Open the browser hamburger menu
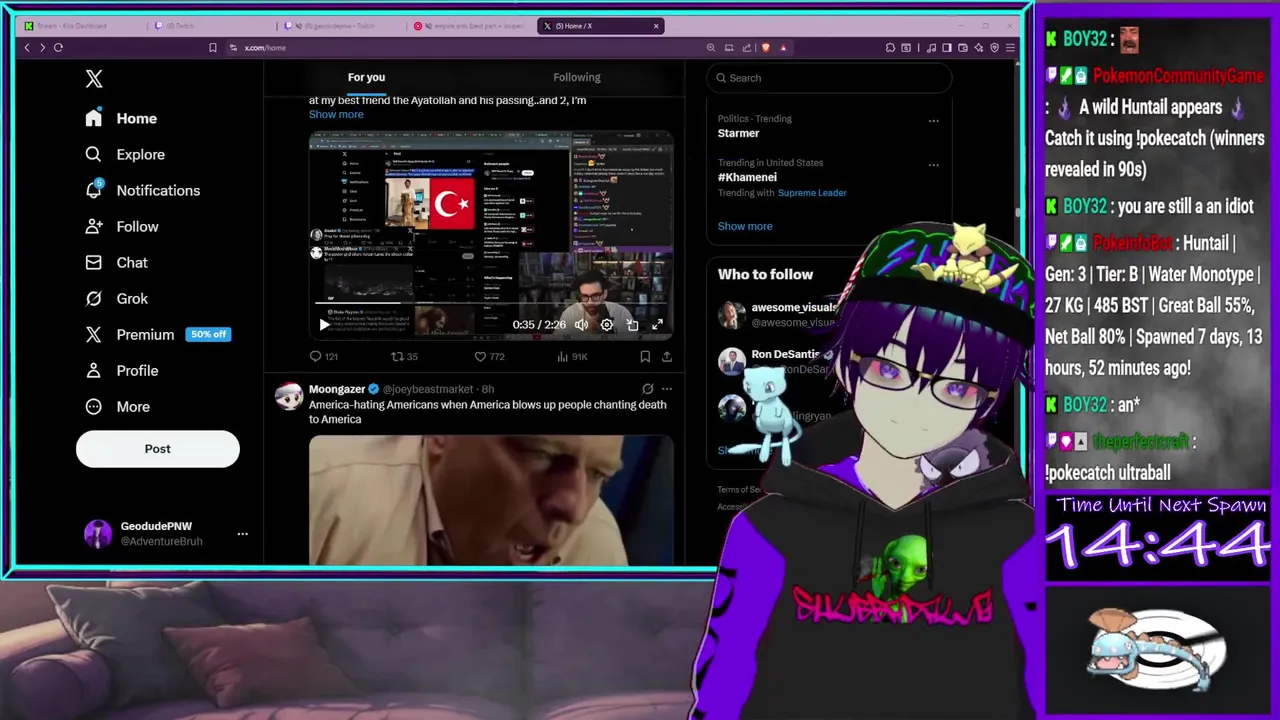The image size is (1280, 720). coord(1010,48)
